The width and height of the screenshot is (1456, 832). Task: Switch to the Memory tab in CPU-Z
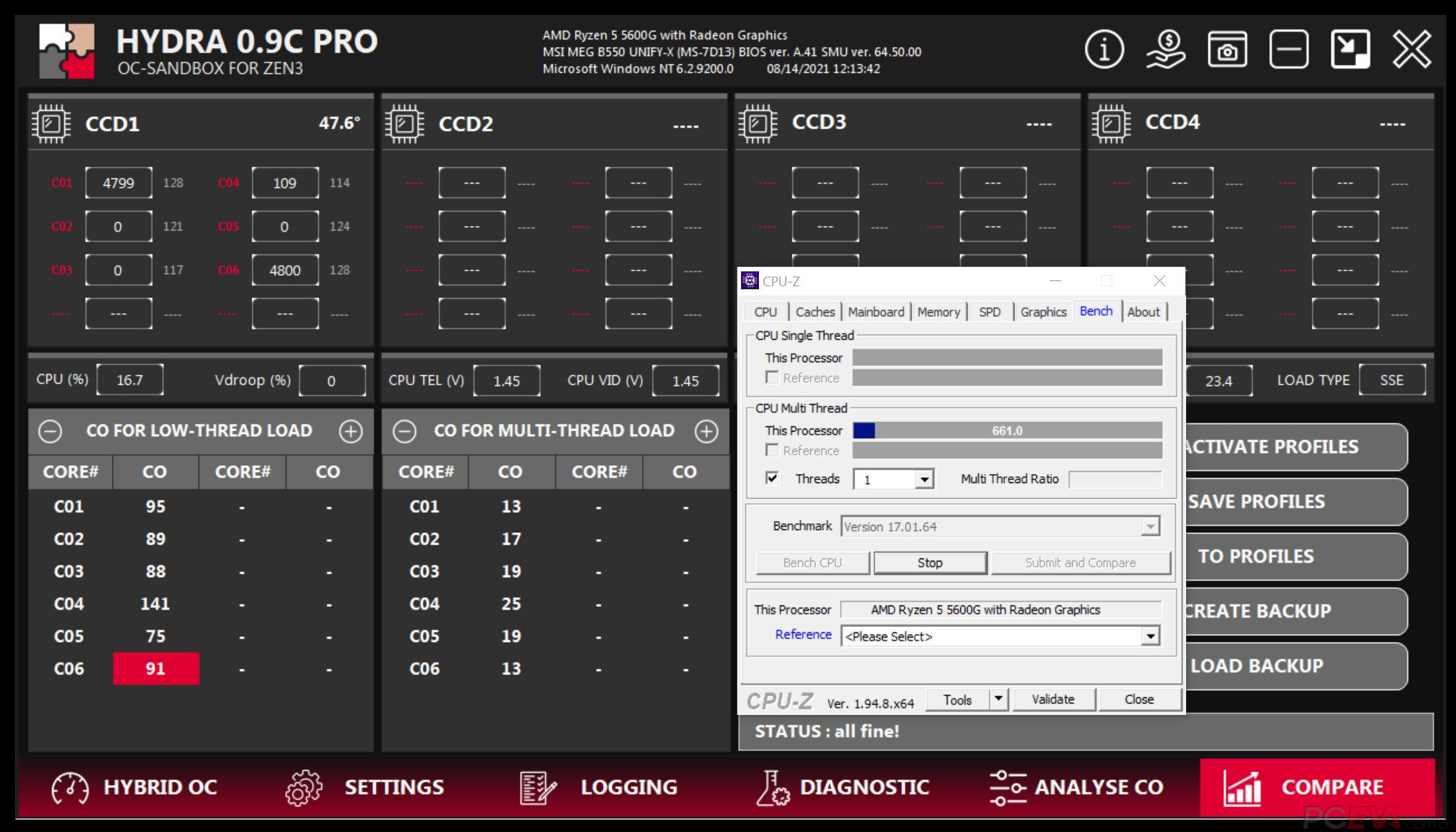[938, 312]
